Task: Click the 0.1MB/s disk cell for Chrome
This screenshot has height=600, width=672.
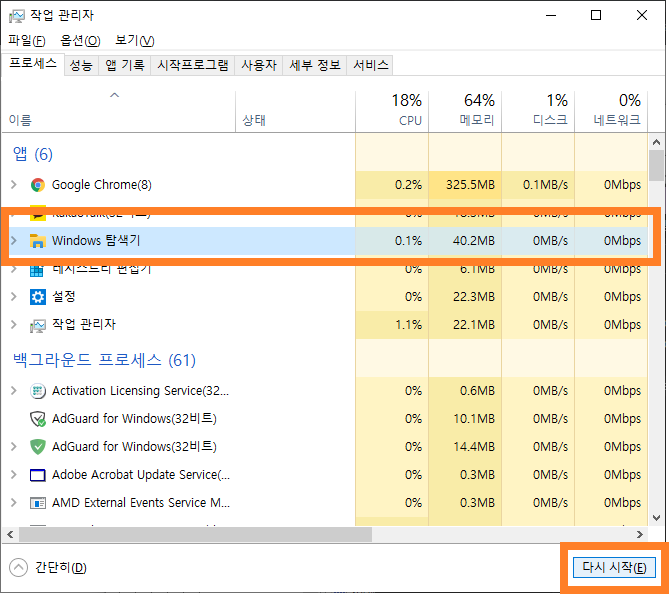Action: point(538,185)
